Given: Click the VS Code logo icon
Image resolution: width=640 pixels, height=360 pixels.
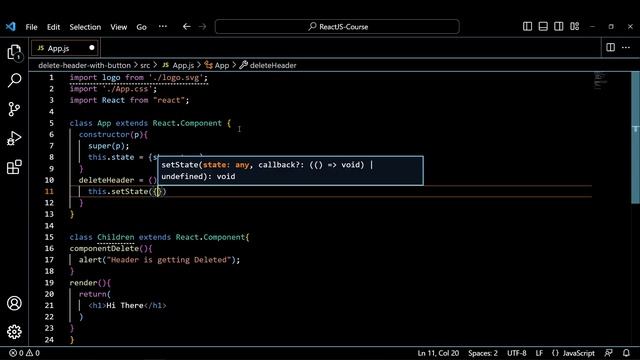Looking at the screenshot, I should click(11, 27).
